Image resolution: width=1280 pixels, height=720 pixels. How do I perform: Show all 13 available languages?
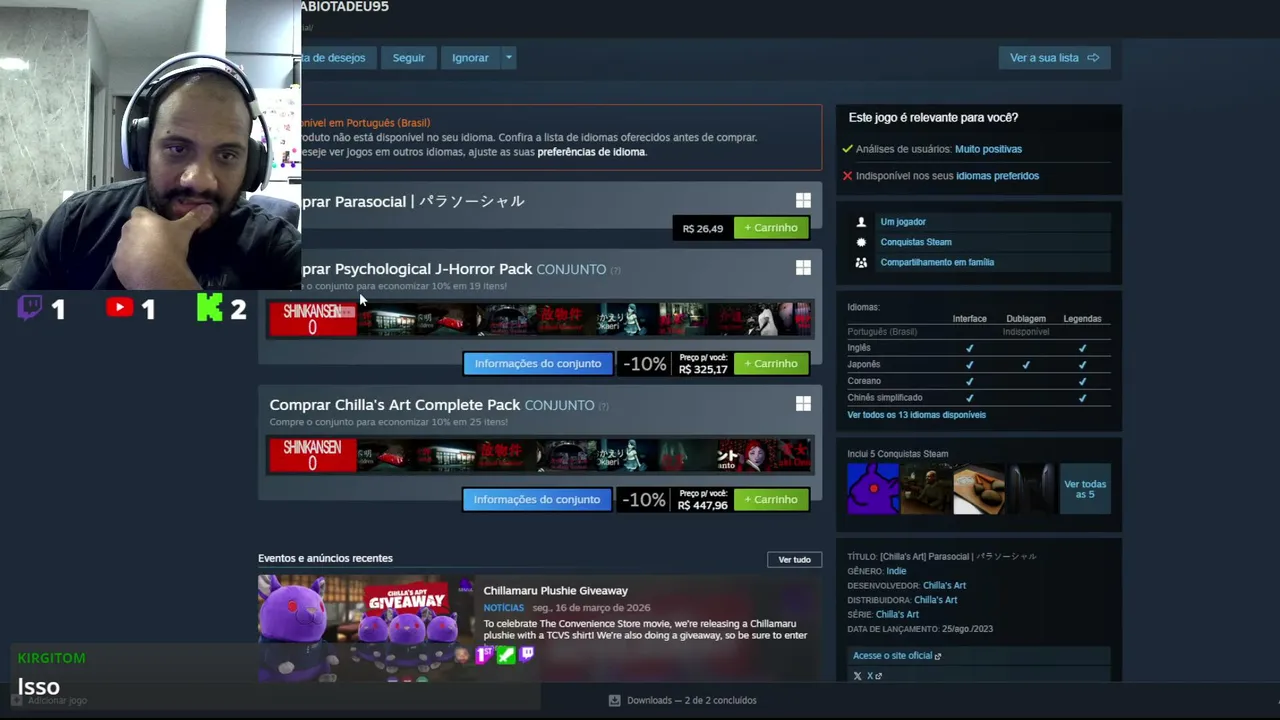(916, 415)
